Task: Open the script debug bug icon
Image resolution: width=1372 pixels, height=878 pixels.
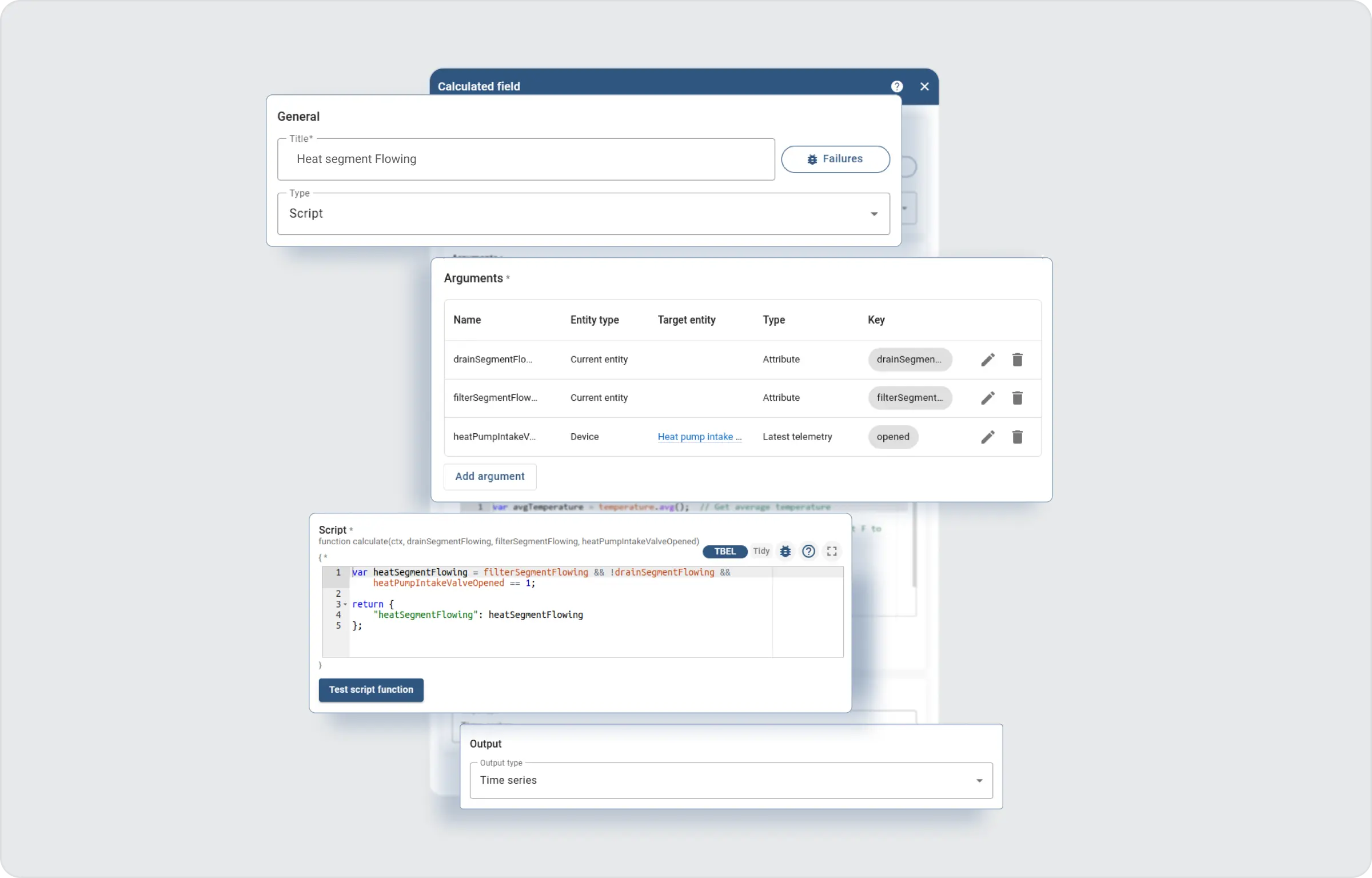Action: click(x=785, y=551)
